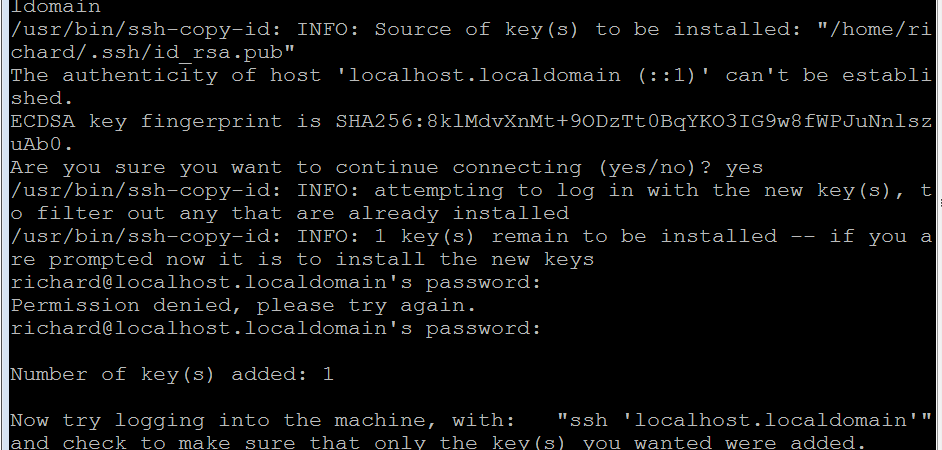The image size is (942, 450).
Task: Click 're prompted now it is to install' line
Action: [302, 260]
